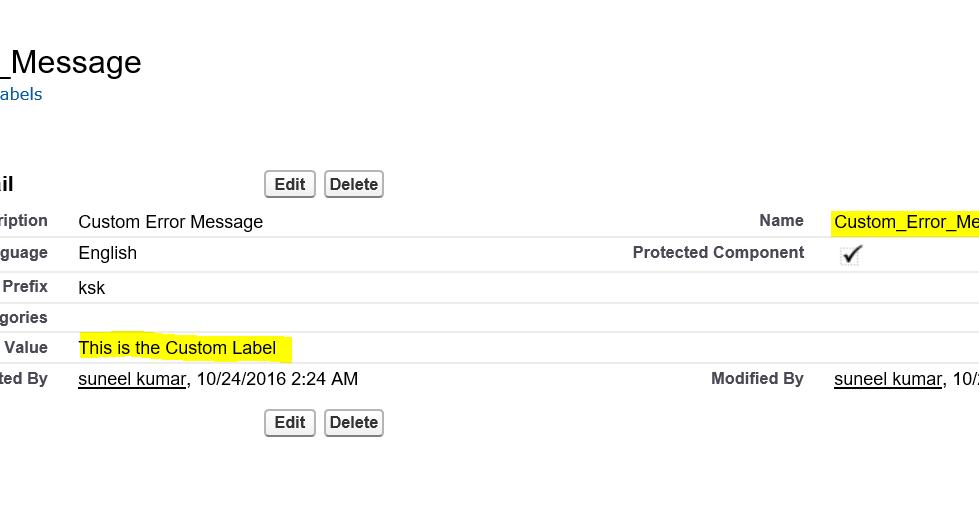Click the 'Prefix' field label
Viewport: 979px width, 514px height.
pyautogui.click(x=25, y=287)
